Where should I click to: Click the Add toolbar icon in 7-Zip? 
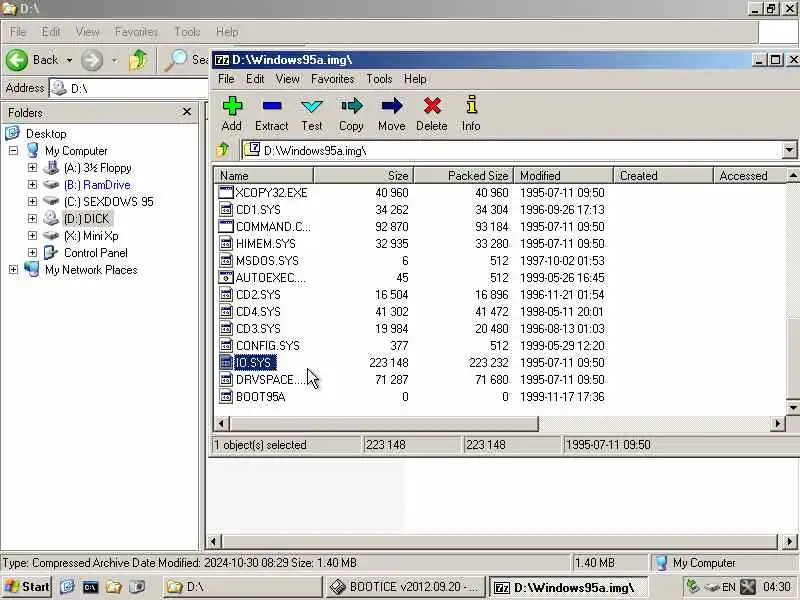(232, 106)
